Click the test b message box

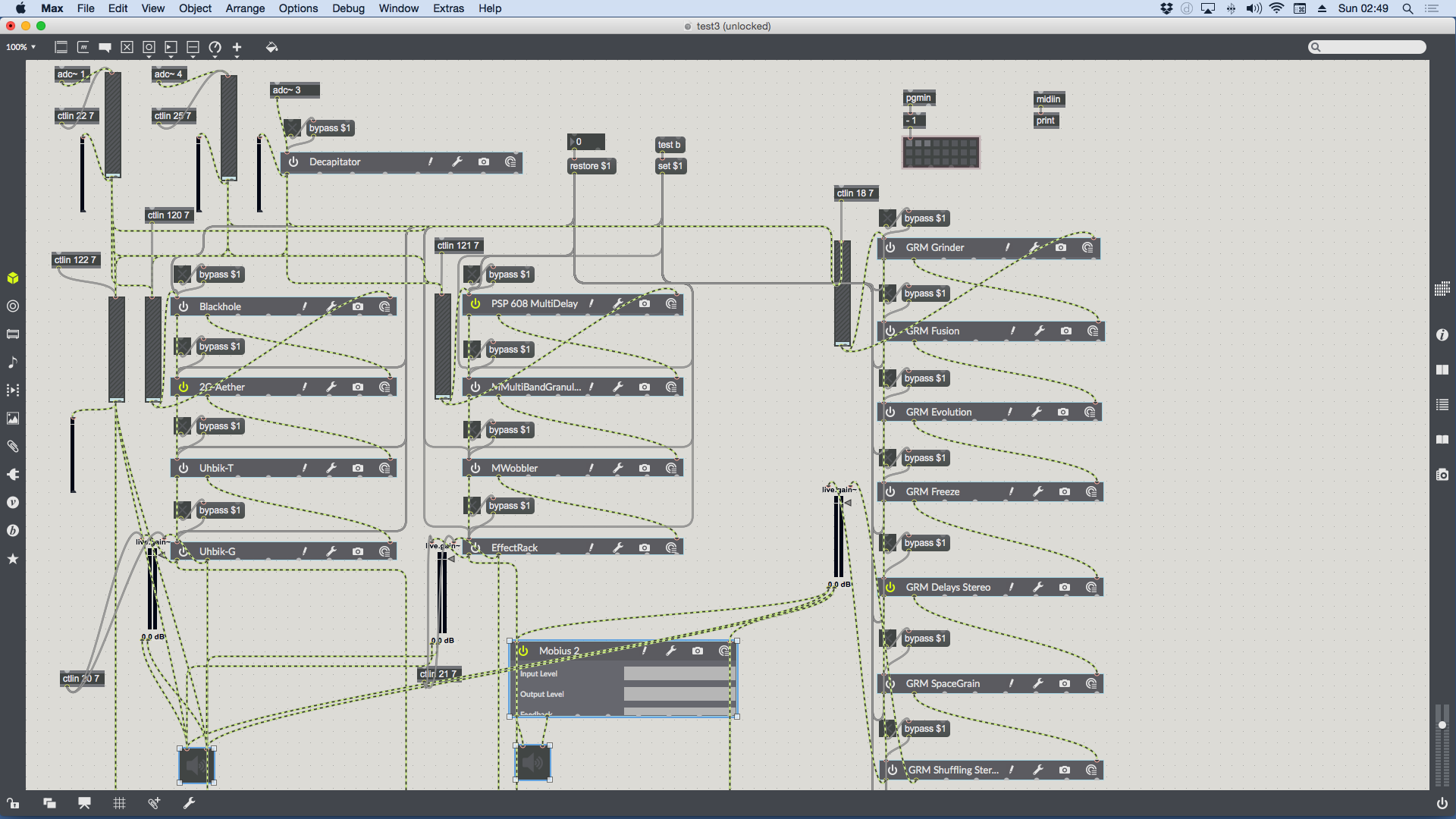point(669,144)
